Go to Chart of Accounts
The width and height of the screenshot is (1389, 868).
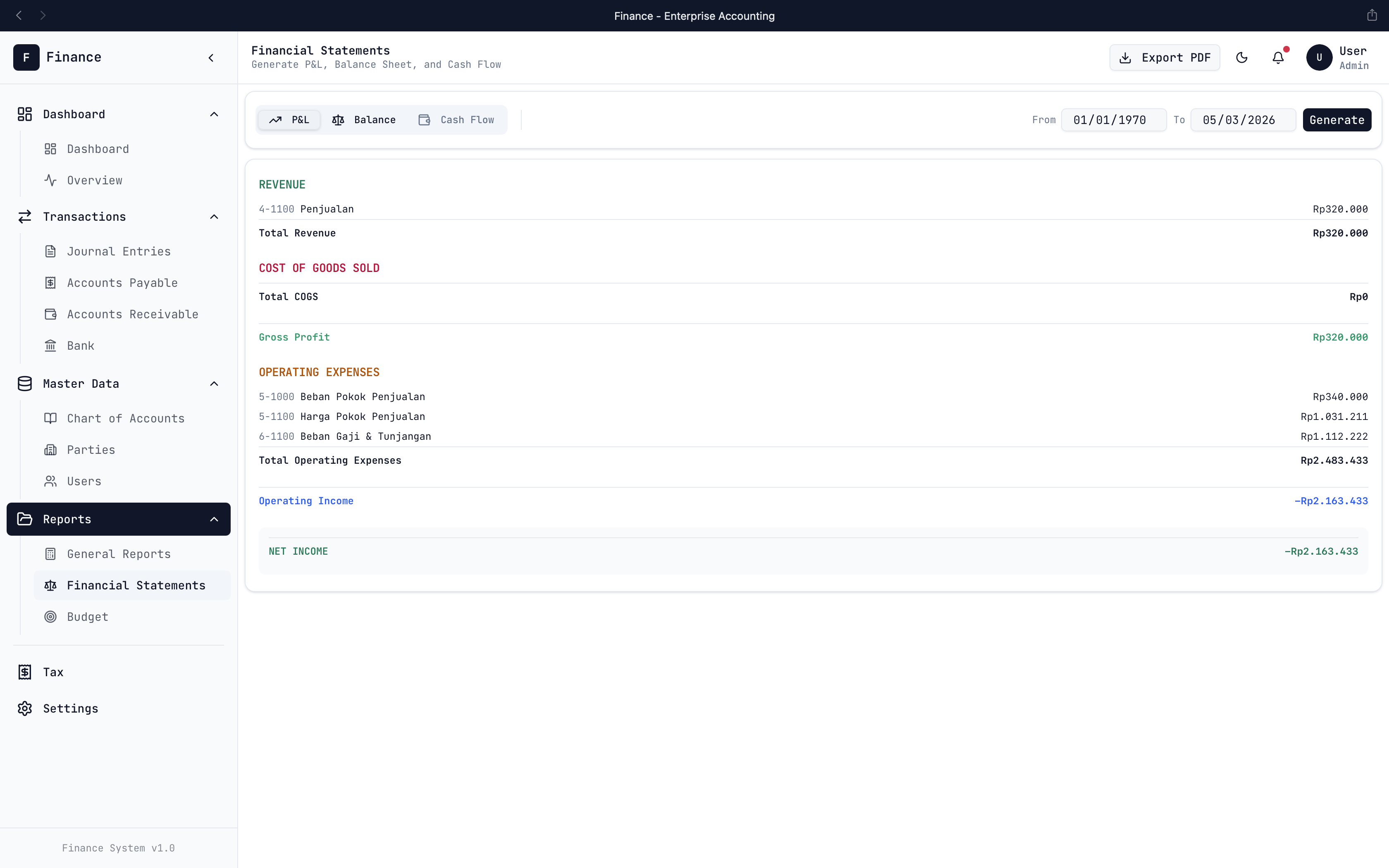click(125, 418)
